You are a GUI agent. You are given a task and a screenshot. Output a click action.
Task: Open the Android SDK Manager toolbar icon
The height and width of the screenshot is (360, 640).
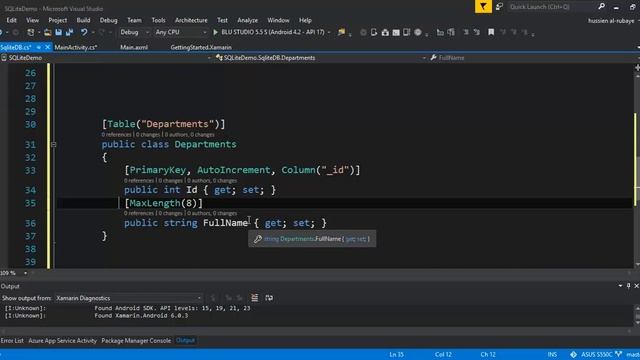pyautogui.click(x=385, y=32)
